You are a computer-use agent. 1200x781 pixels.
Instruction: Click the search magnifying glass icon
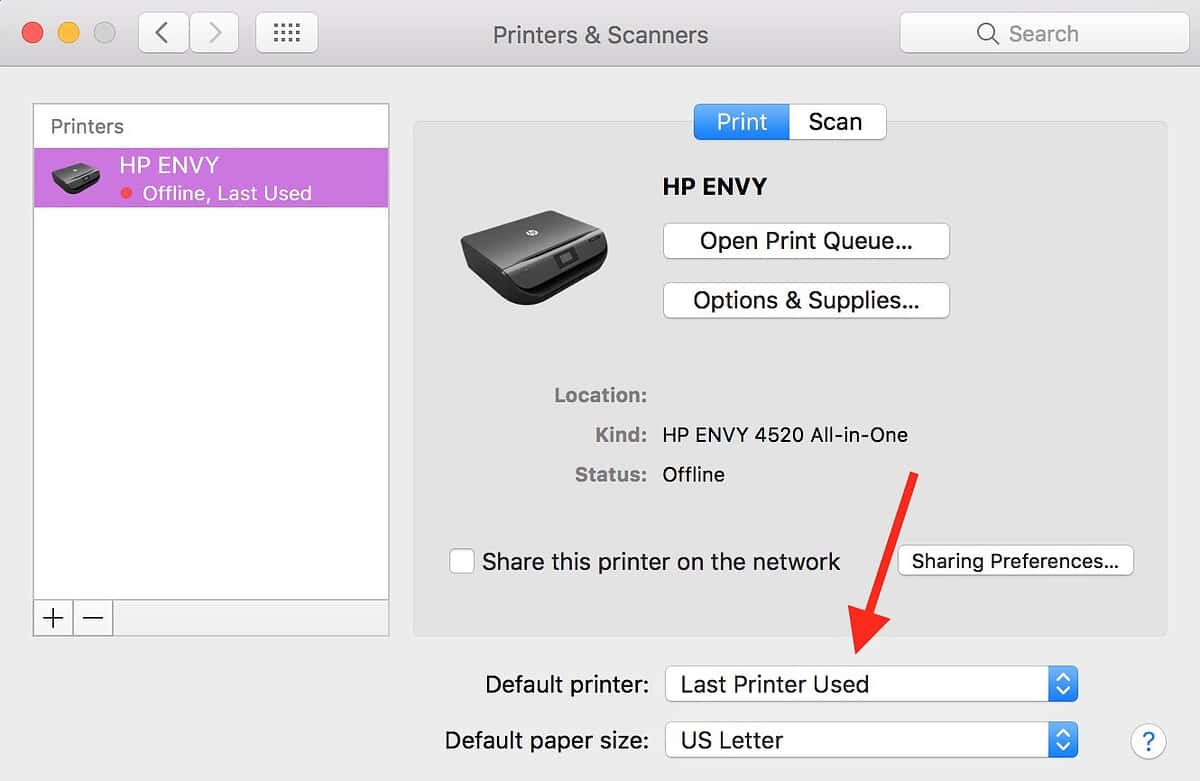(986, 33)
